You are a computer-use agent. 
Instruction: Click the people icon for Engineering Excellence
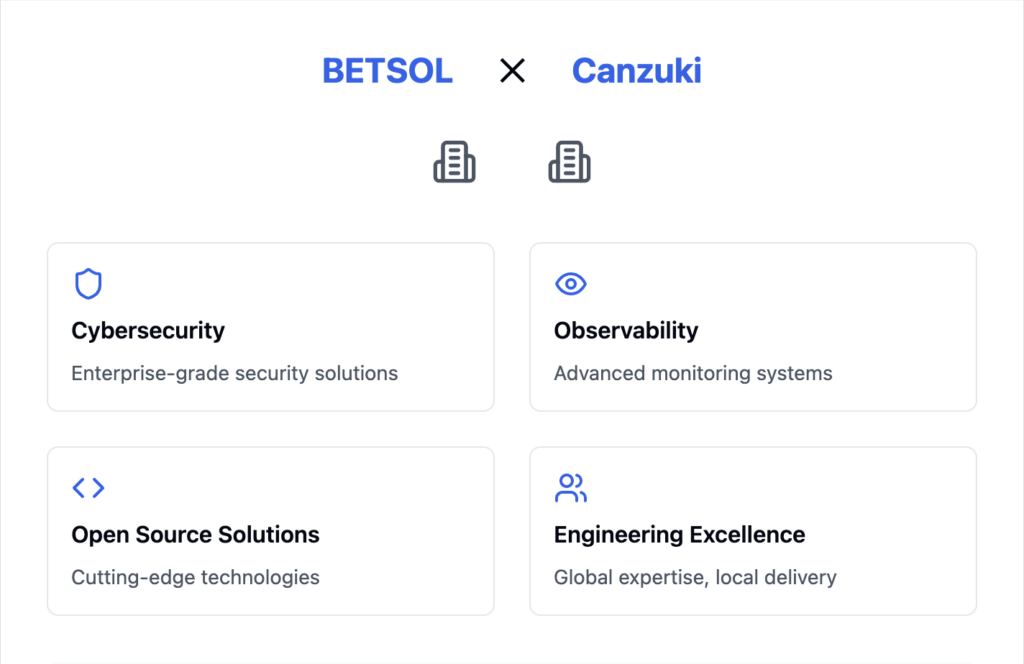click(x=571, y=488)
